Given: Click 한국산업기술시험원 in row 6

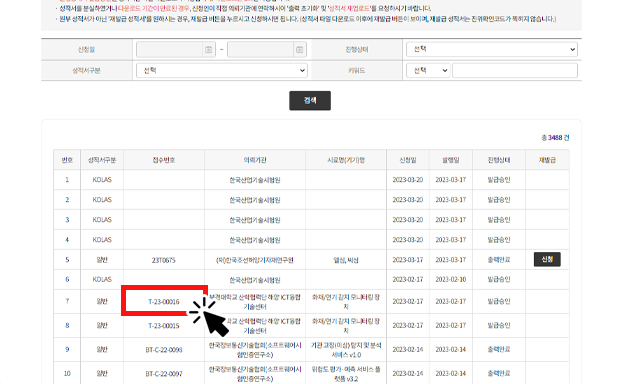Looking at the screenshot, I should (x=255, y=280).
